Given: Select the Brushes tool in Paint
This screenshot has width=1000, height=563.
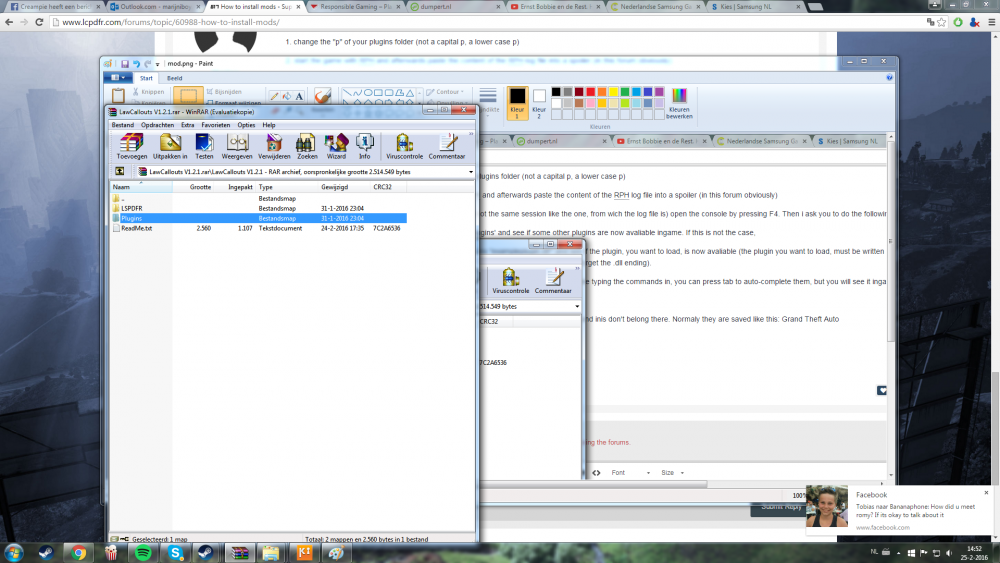Looking at the screenshot, I should pos(323,96).
